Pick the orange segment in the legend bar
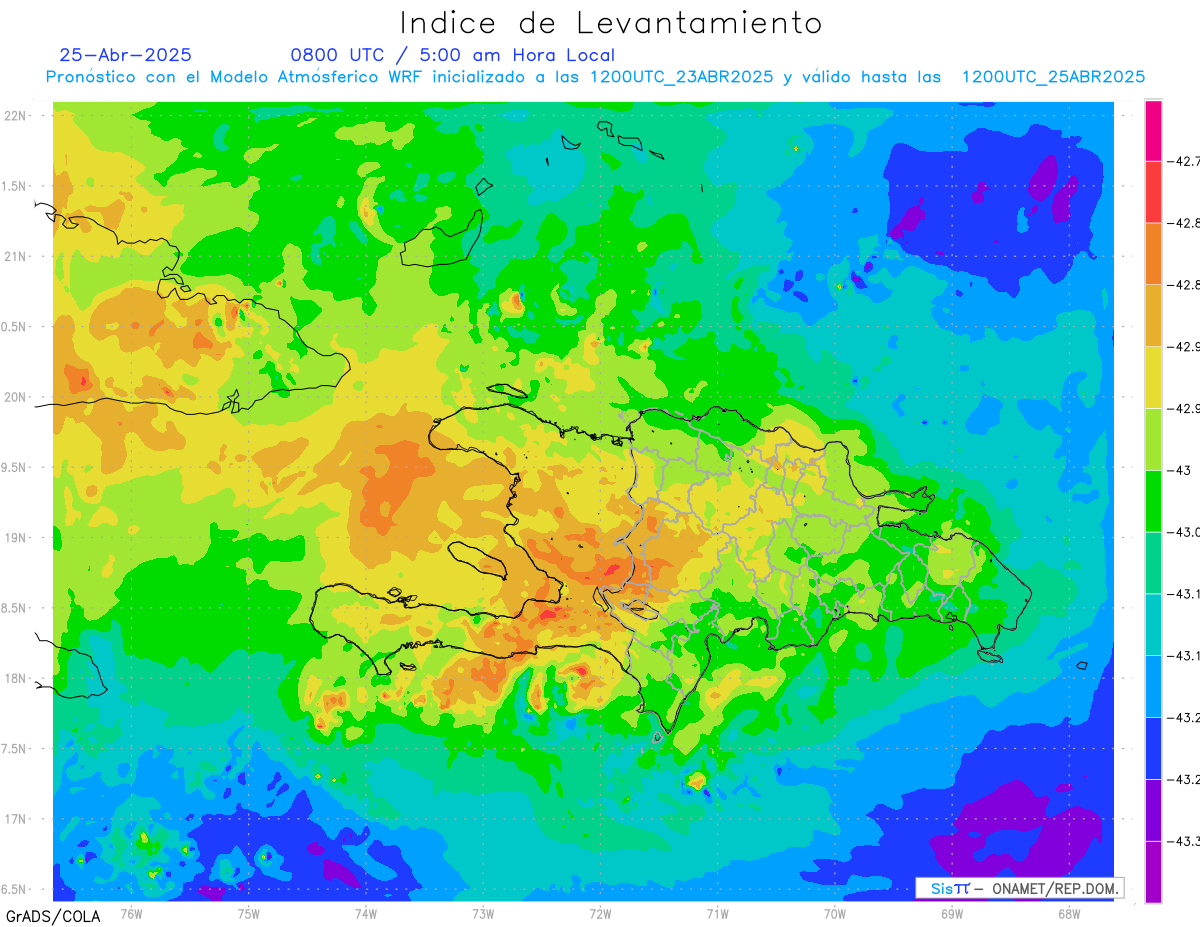This screenshot has width=1200, height=927. click(x=1153, y=254)
